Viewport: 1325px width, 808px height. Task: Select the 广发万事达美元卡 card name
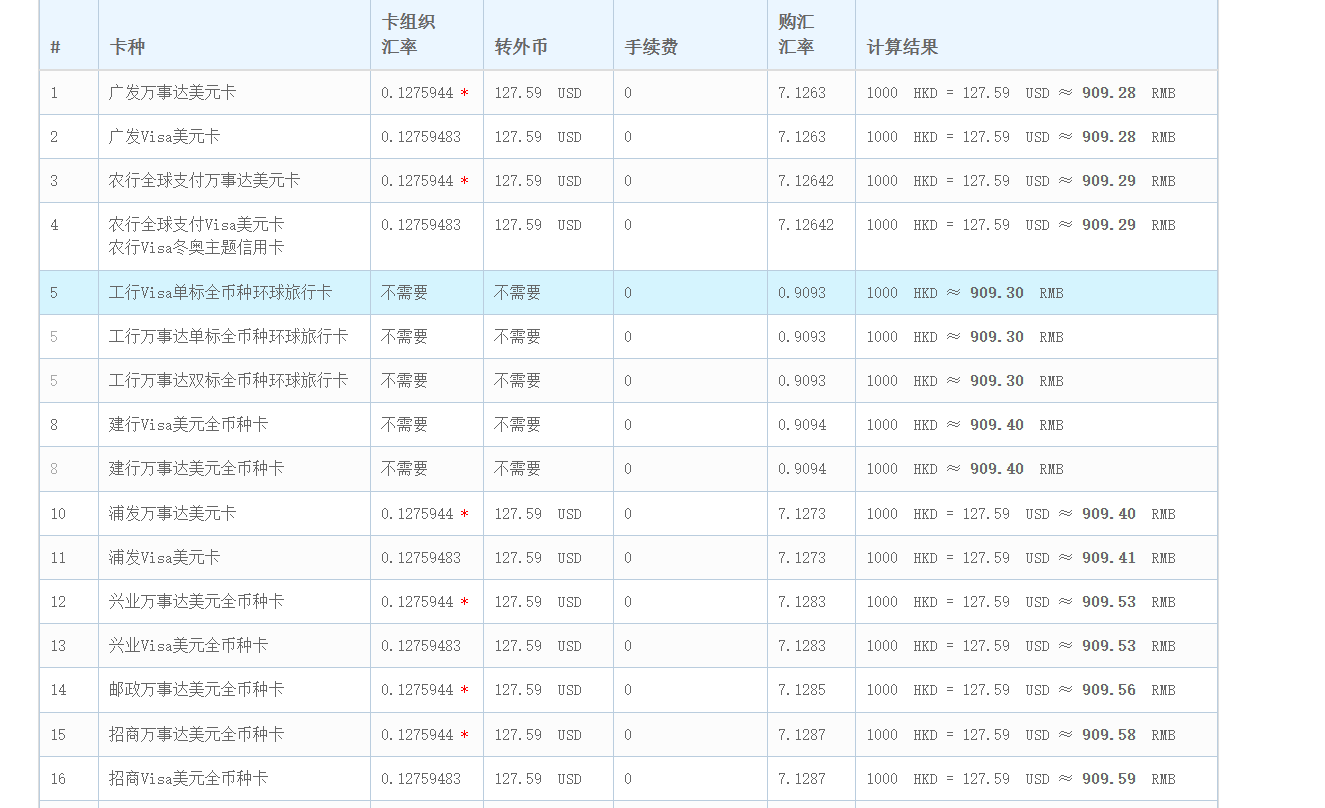[x=172, y=93]
